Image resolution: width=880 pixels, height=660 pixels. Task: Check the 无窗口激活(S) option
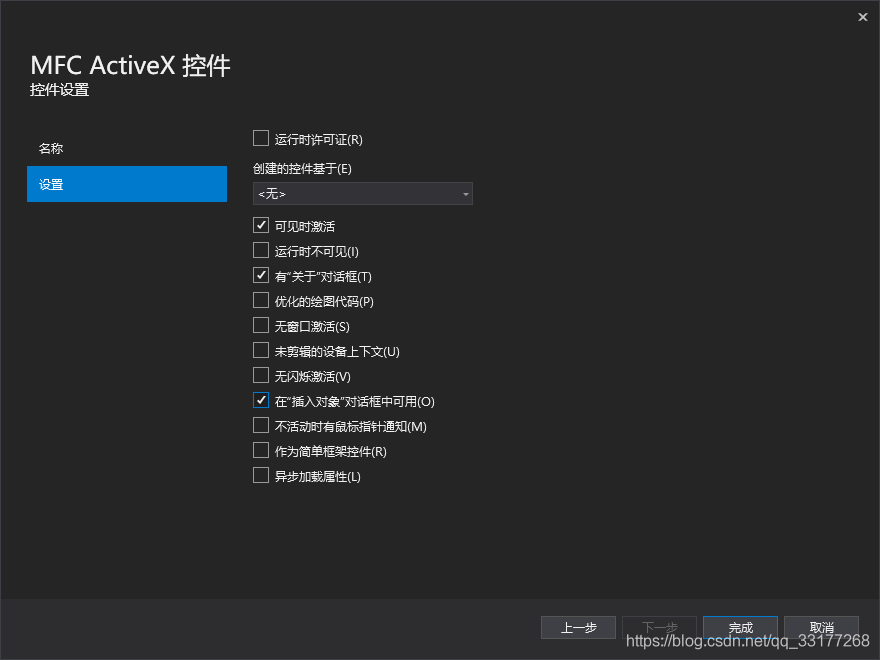click(x=261, y=325)
